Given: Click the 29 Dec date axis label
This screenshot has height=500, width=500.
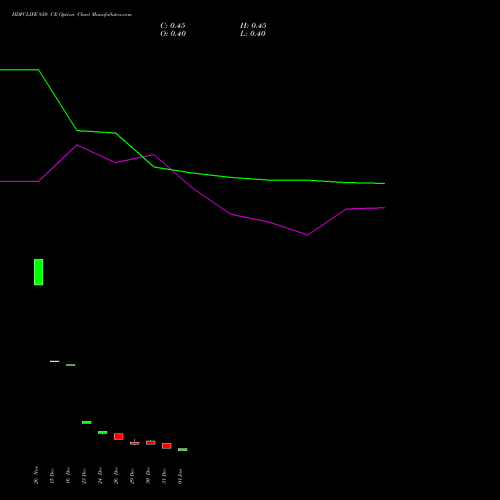Looking at the screenshot, I should tap(132, 475).
